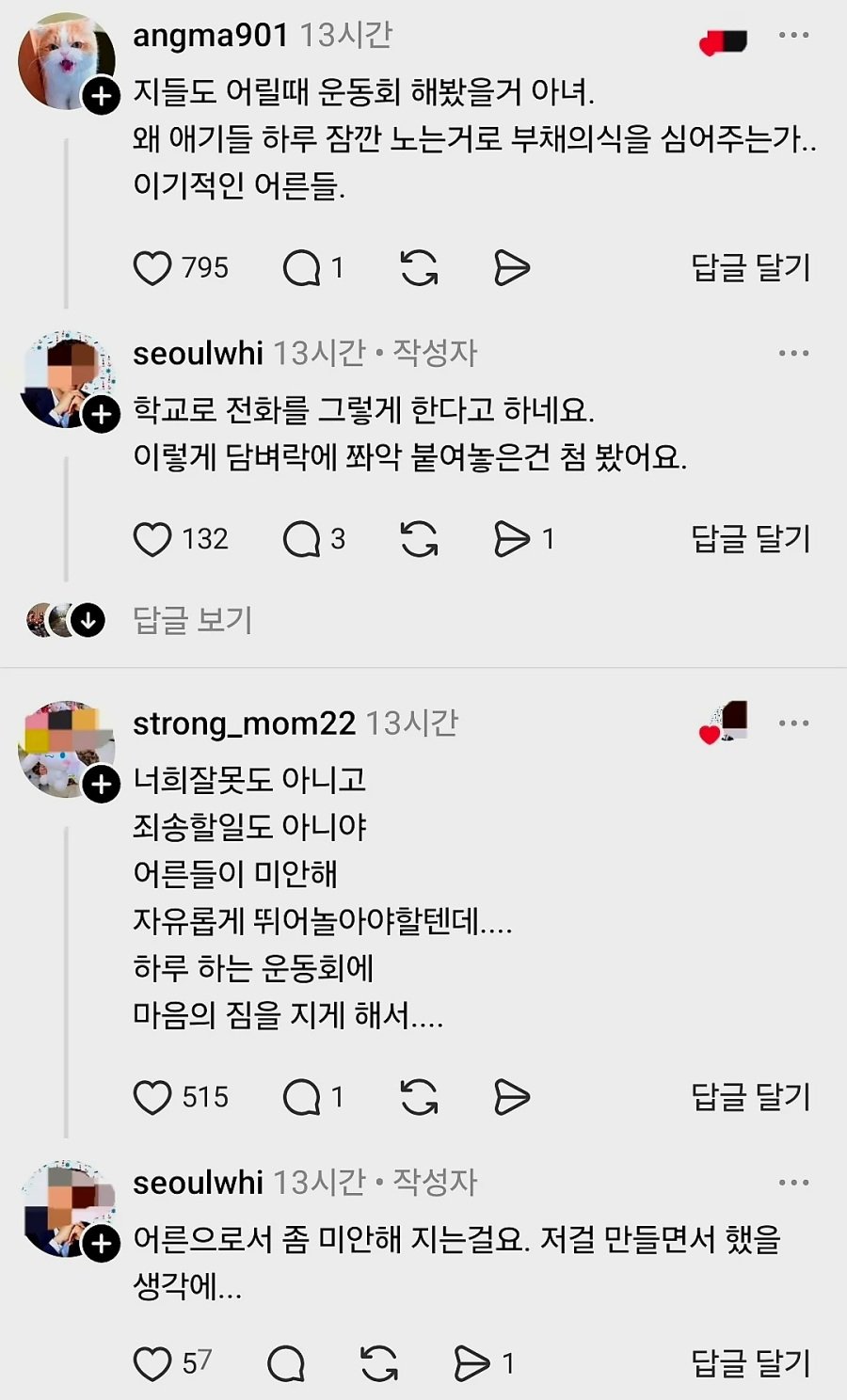Like seoulwhi's last reply with the heart
The image size is (847, 1400).
pos(152,1363)
